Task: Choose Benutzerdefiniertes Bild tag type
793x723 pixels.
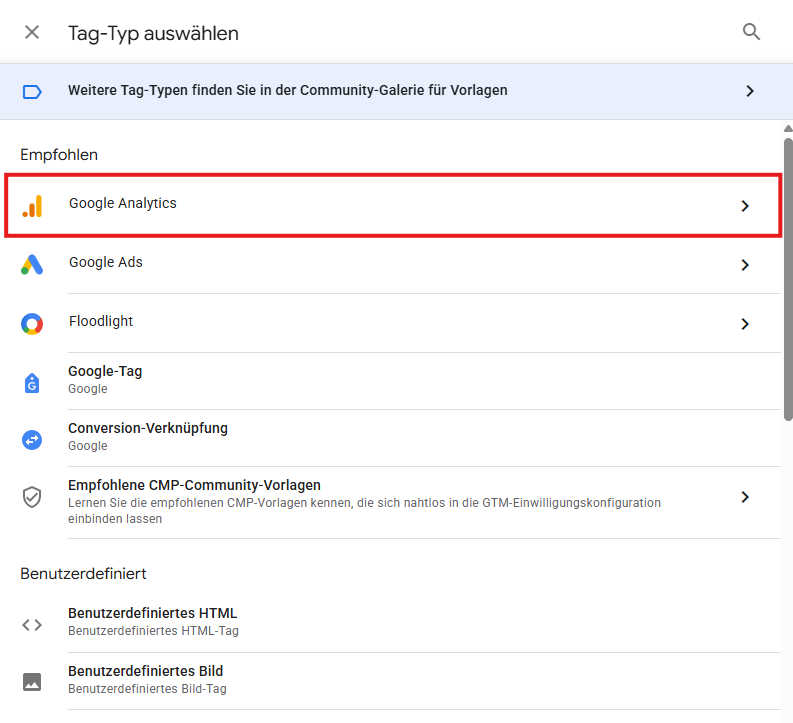Action: click(391, 681)
